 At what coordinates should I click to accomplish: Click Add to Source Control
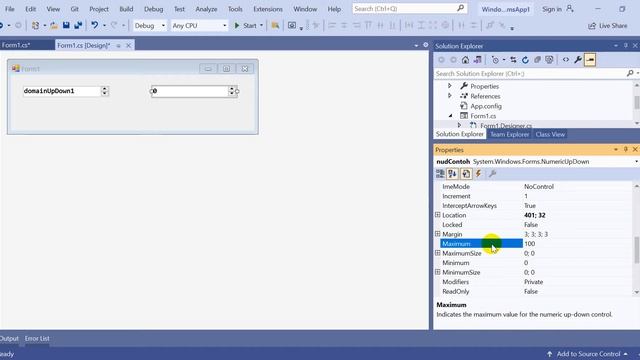coord(588,354)
